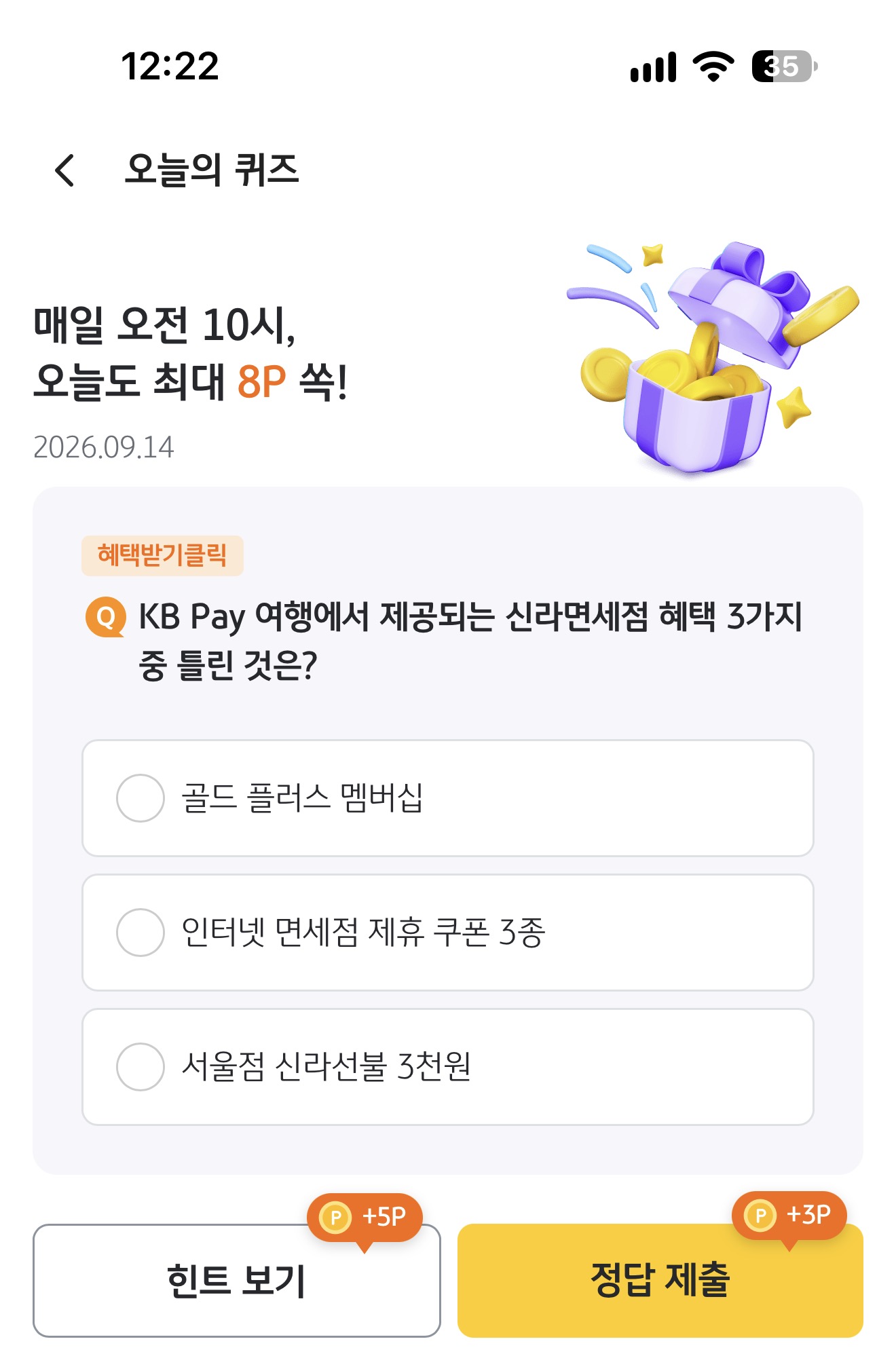Select 서울점 신라선불 3천원 radio option

click(x=448, y=1067)
